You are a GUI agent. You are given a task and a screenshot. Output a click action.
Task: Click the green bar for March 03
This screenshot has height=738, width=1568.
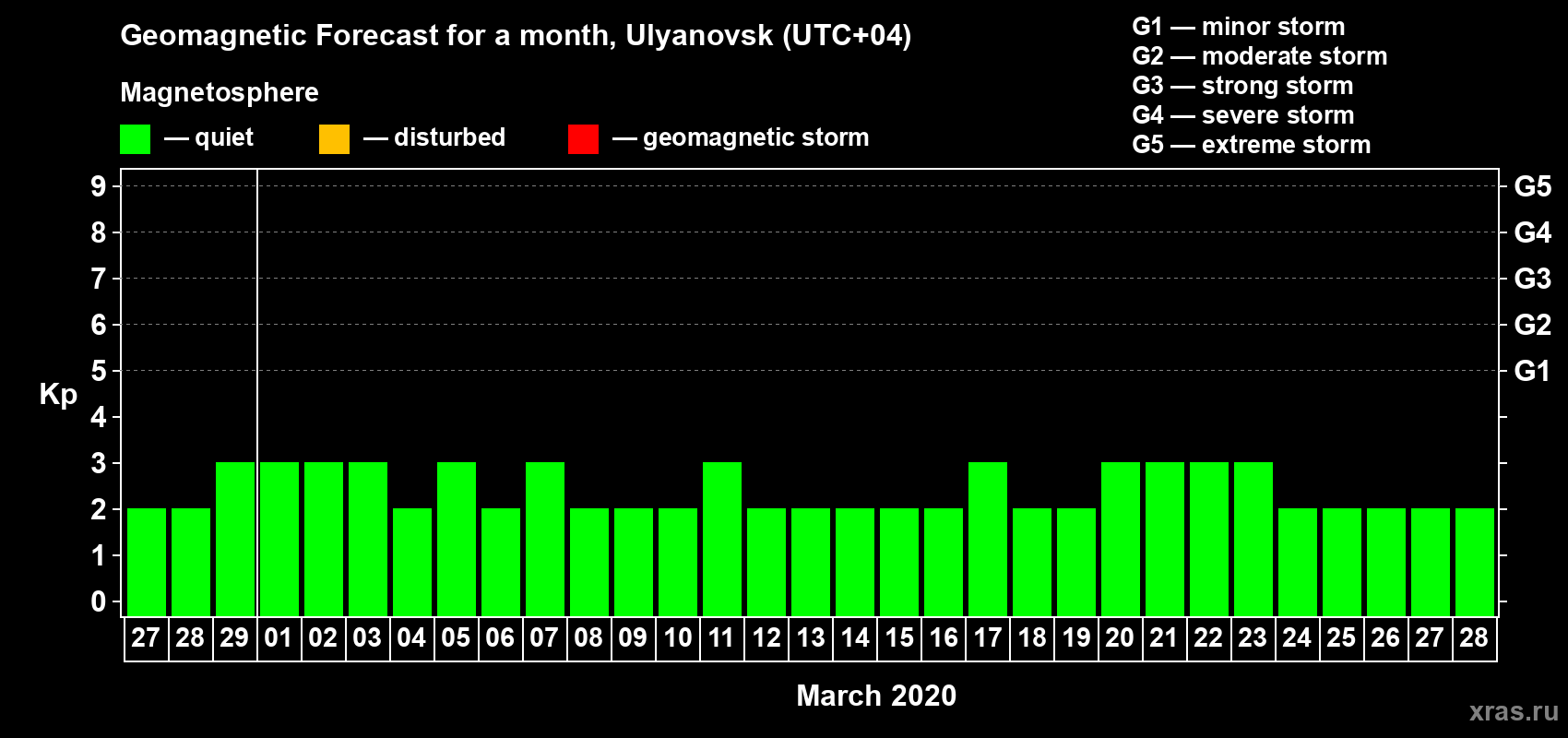point(368,539)
